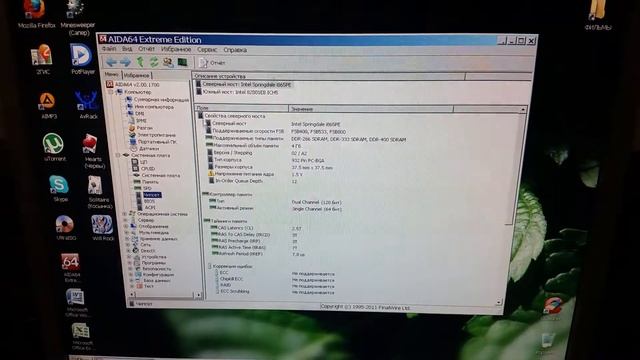Viewport: 640px width, 360px height.
Task: Click the green Refresh toolbar icon
Action: tap(154, 62)
